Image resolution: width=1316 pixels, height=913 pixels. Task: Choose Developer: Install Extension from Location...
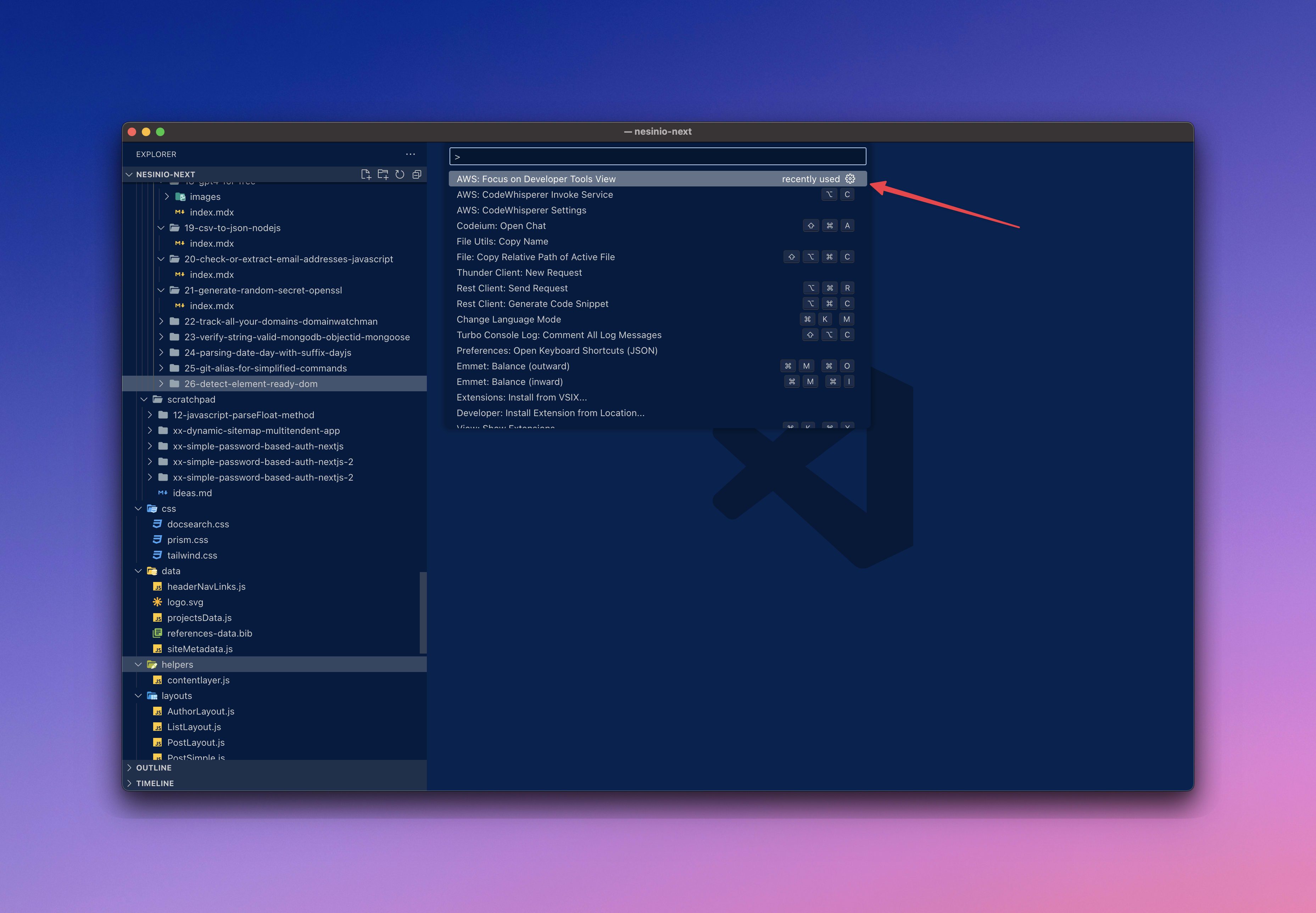tap(658, 413)
